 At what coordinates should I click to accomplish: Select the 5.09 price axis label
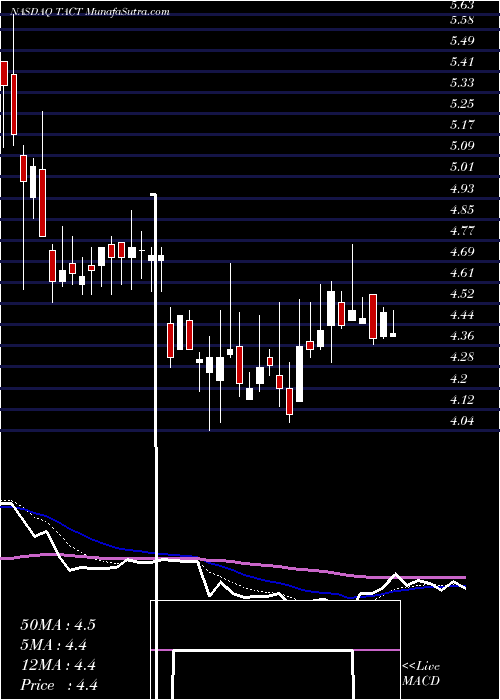(462, 146)
